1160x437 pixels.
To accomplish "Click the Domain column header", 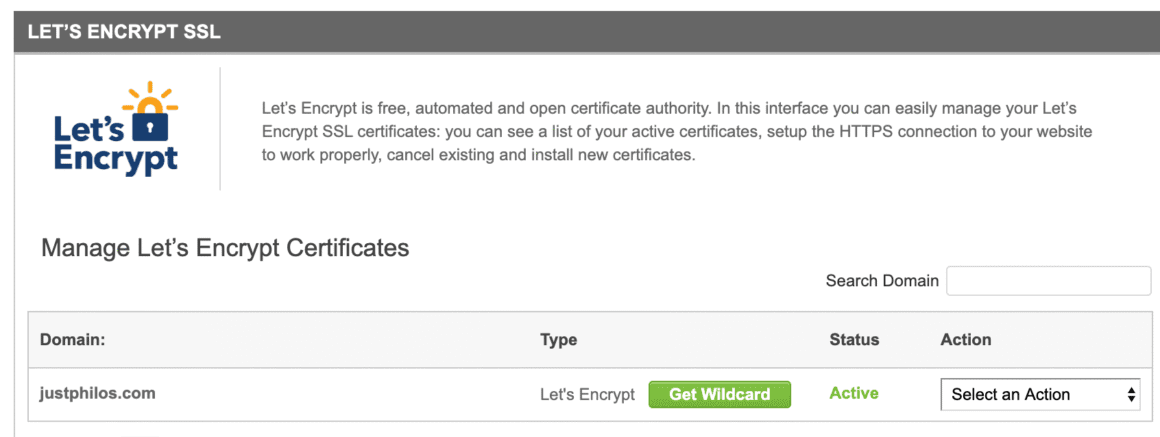I will pos(73,340).
